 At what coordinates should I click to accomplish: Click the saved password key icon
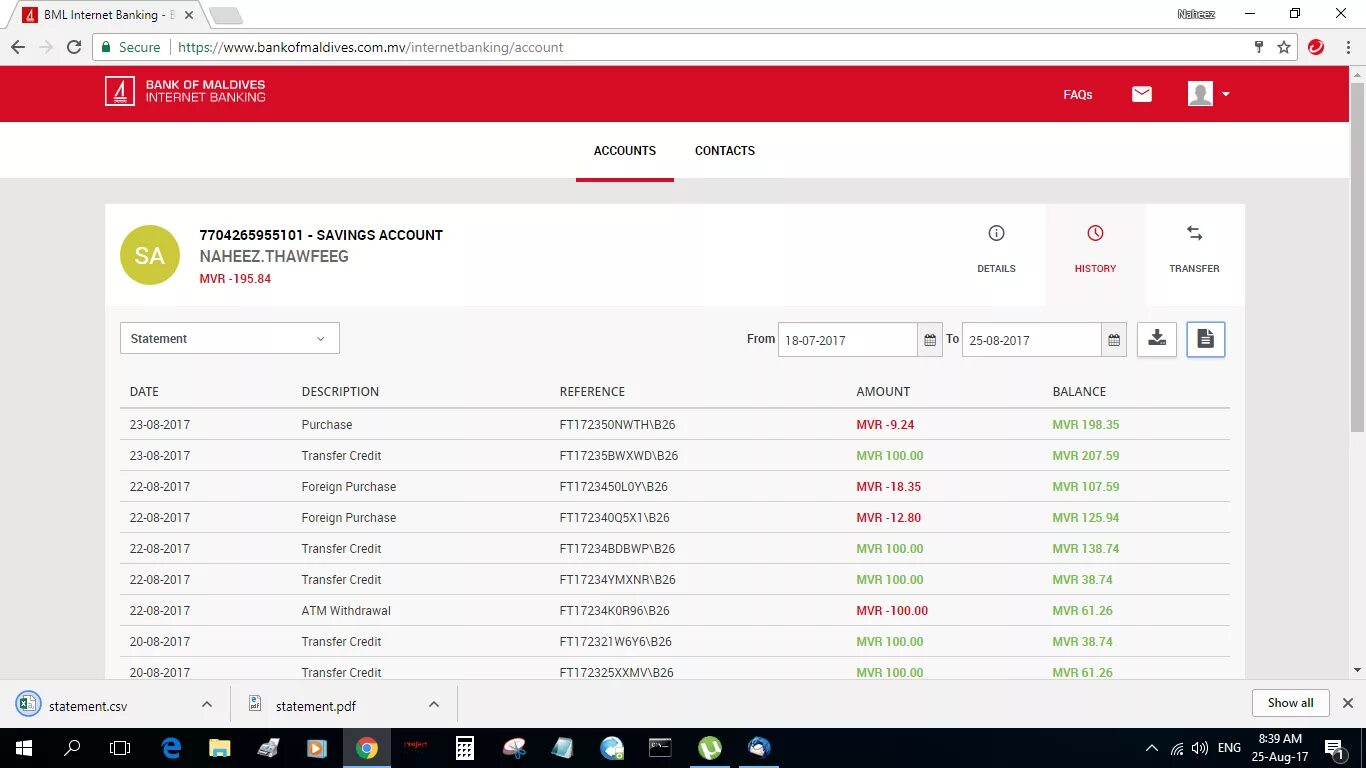1259,47
